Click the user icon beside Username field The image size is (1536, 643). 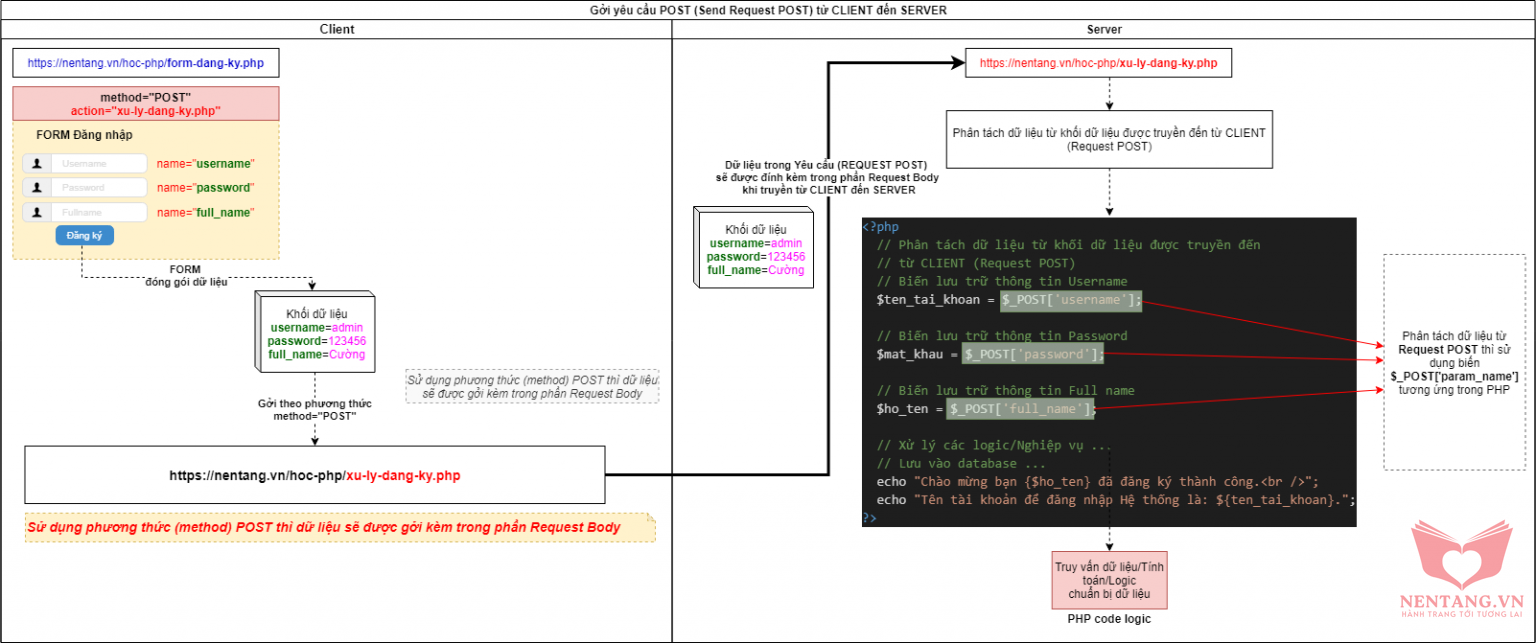tap(38, 163)
